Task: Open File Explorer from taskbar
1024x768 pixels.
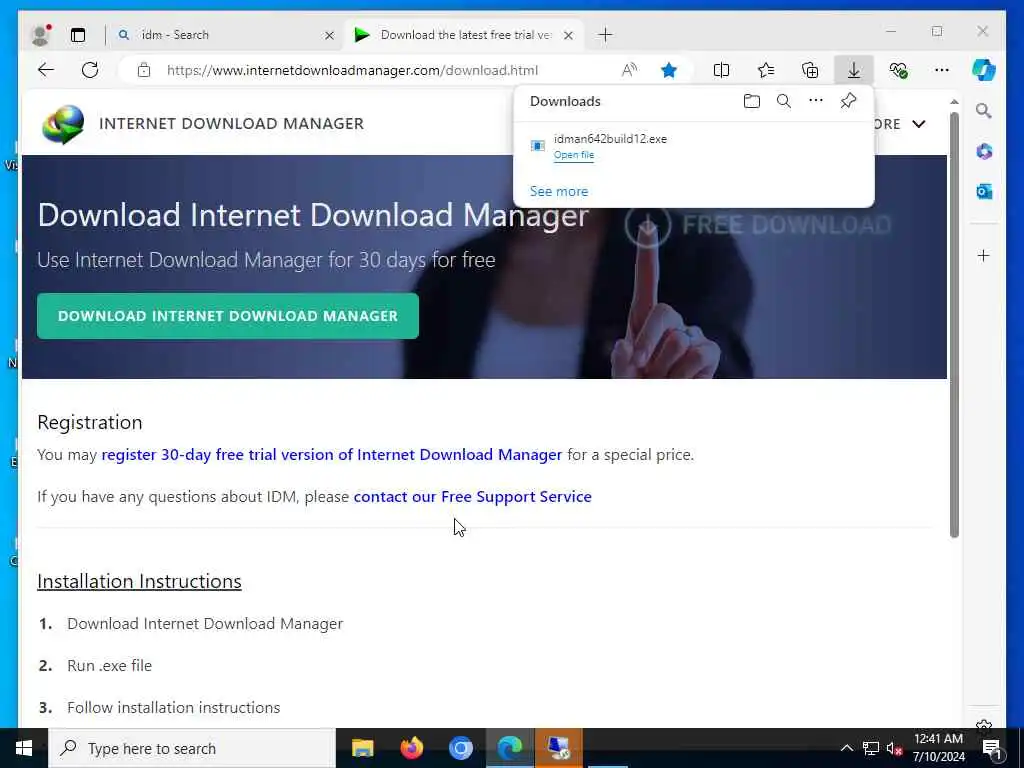Action: 362,748
